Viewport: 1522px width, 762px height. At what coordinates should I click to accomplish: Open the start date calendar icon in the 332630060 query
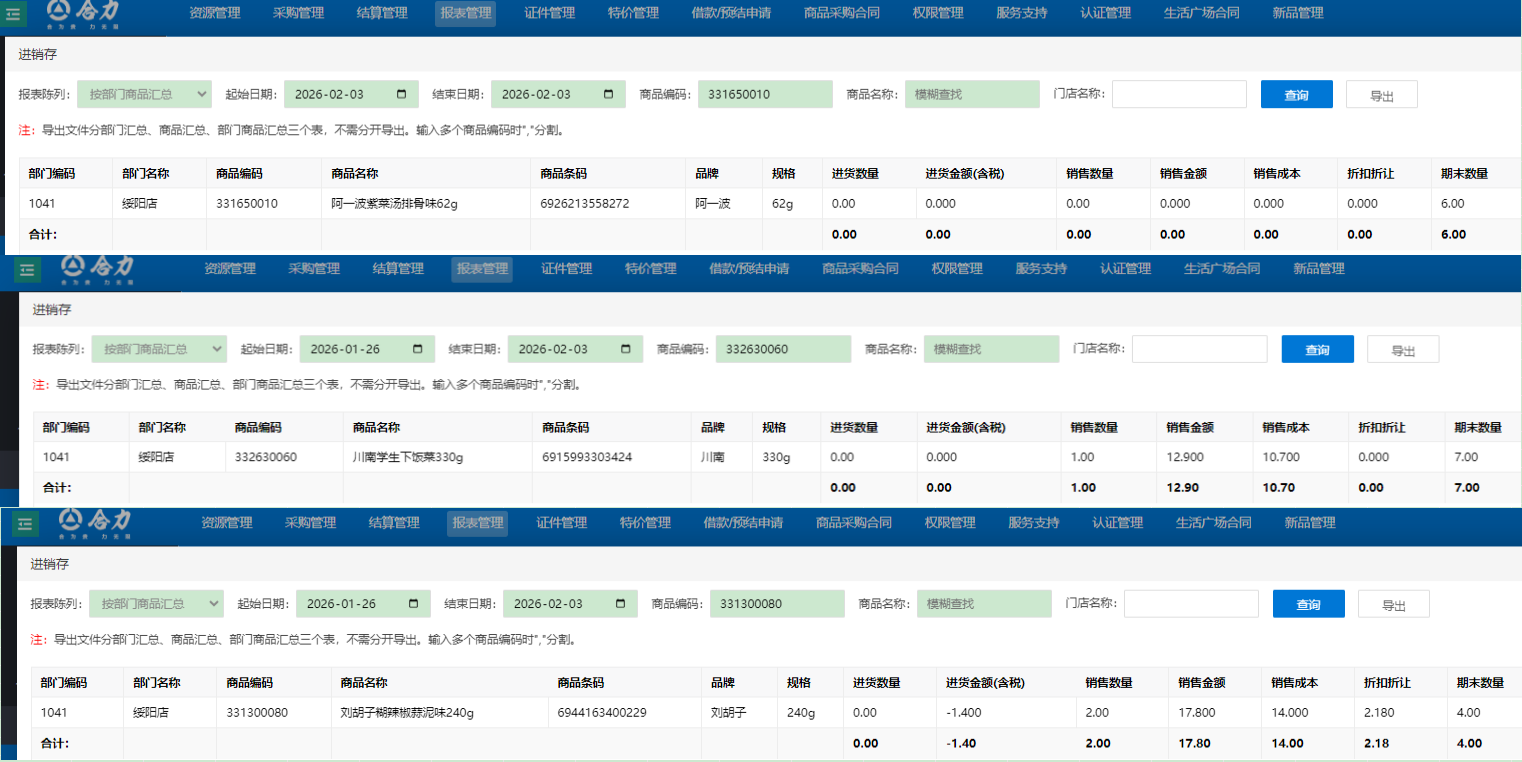(x=418, y=349)
